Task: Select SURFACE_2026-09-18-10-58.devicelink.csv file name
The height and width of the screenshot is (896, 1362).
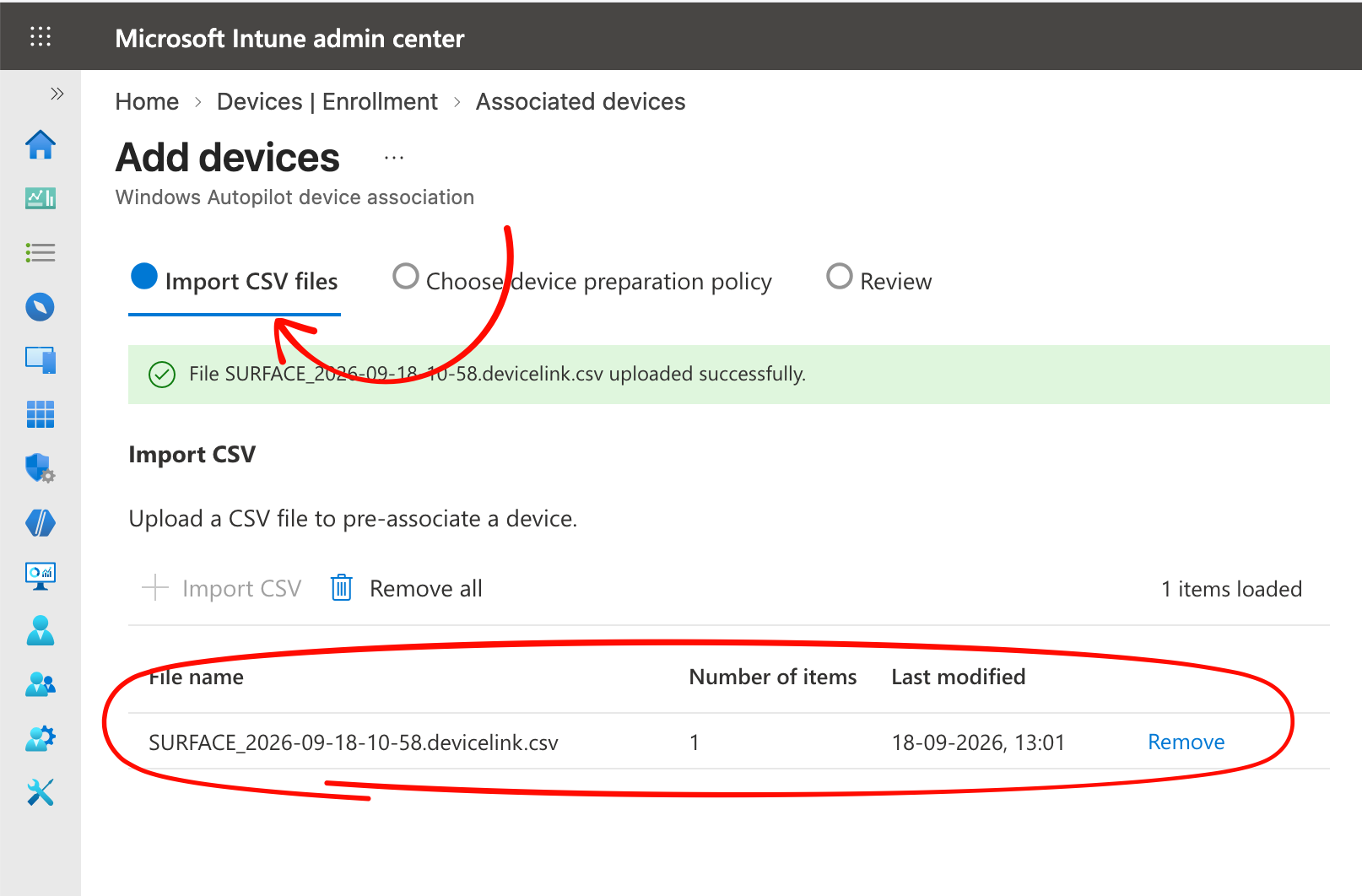Action: point(354,742)
